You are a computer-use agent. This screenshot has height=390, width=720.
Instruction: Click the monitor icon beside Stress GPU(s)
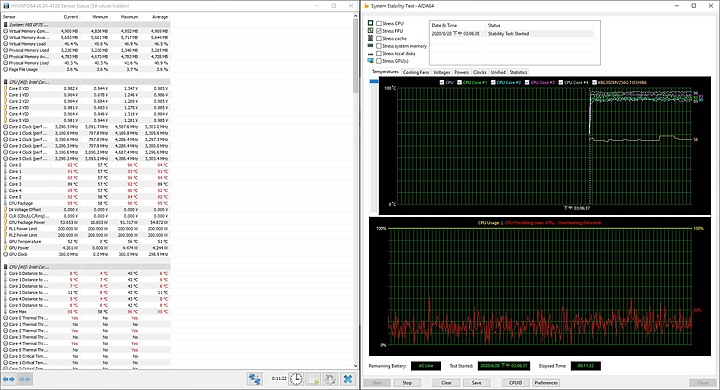[371, 61]
